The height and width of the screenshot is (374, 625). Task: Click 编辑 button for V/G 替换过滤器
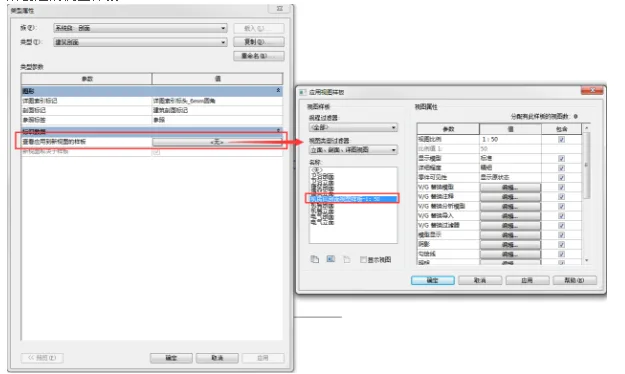tap(510, 226)
